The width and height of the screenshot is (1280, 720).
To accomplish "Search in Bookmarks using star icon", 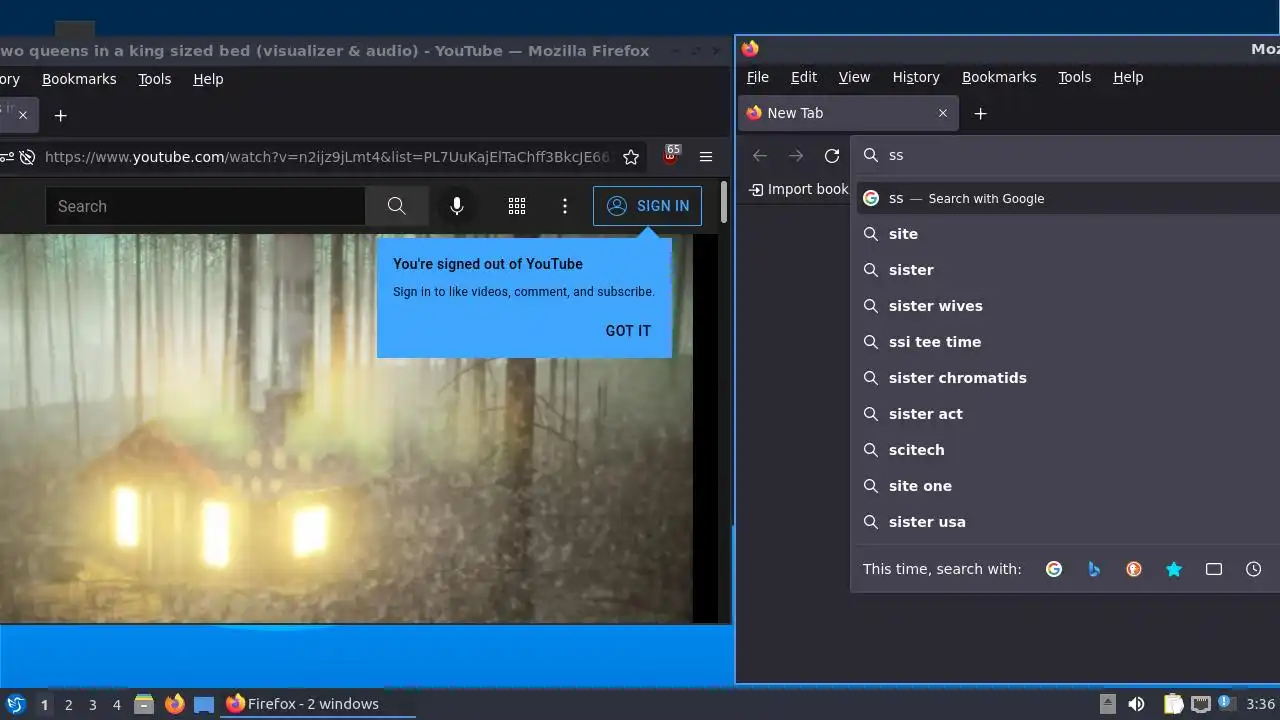I will click(x=1174, y=569).
